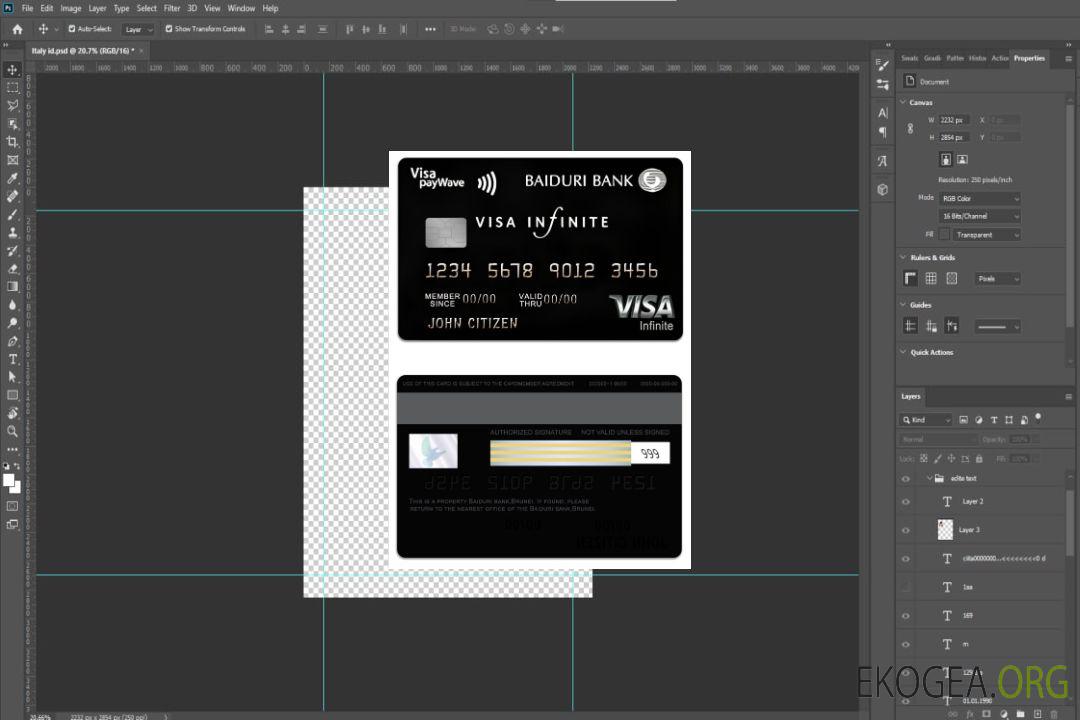
Task: Hide the 'edite text' group
Action: (x=906, y=479)
